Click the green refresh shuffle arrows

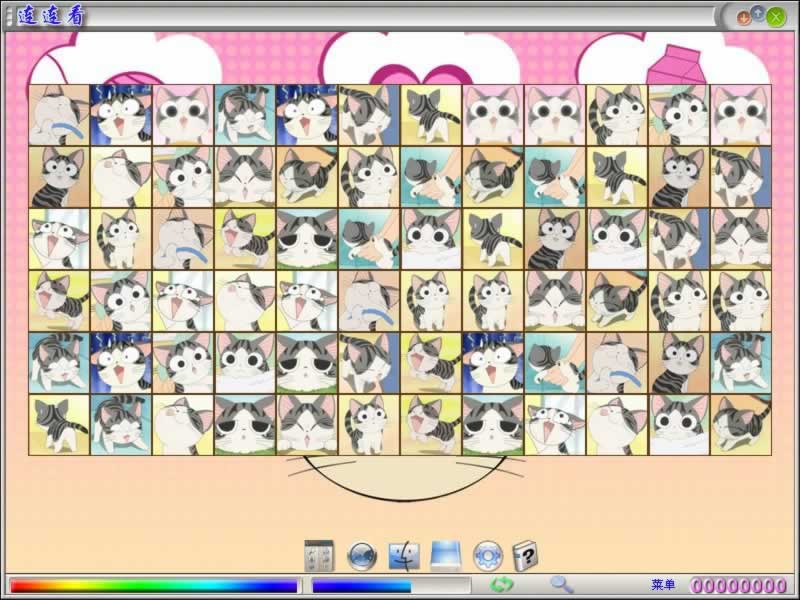(502, 585)
